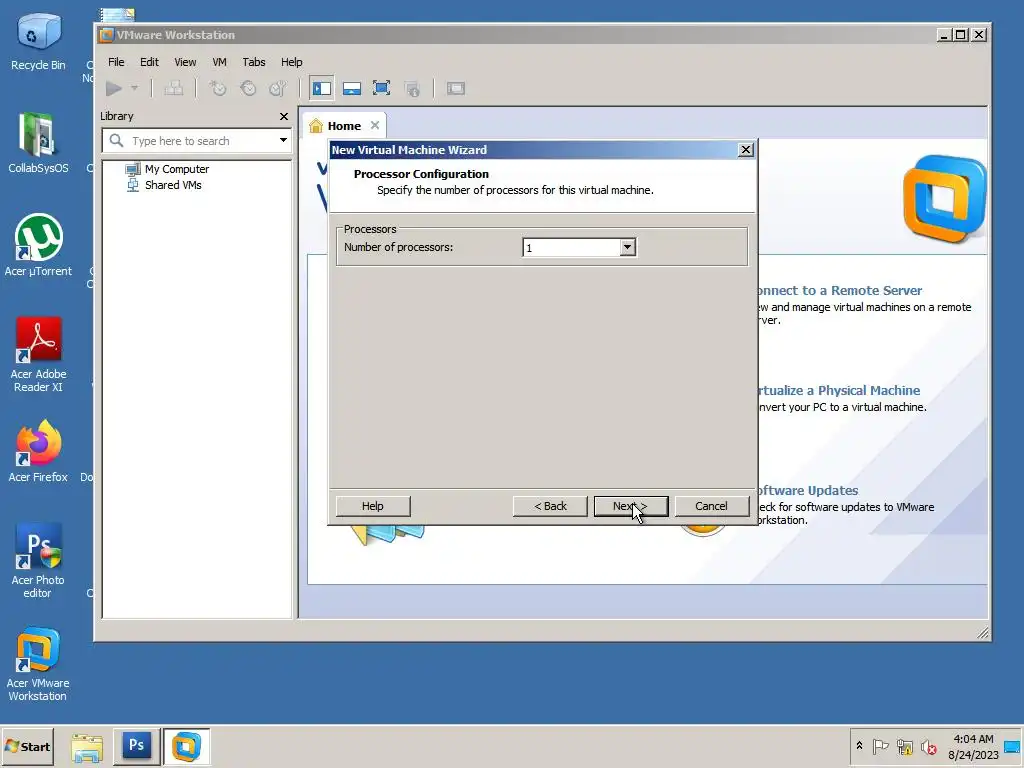
Task: Open the Tabs menu
Action: click(x=254, y=62)
